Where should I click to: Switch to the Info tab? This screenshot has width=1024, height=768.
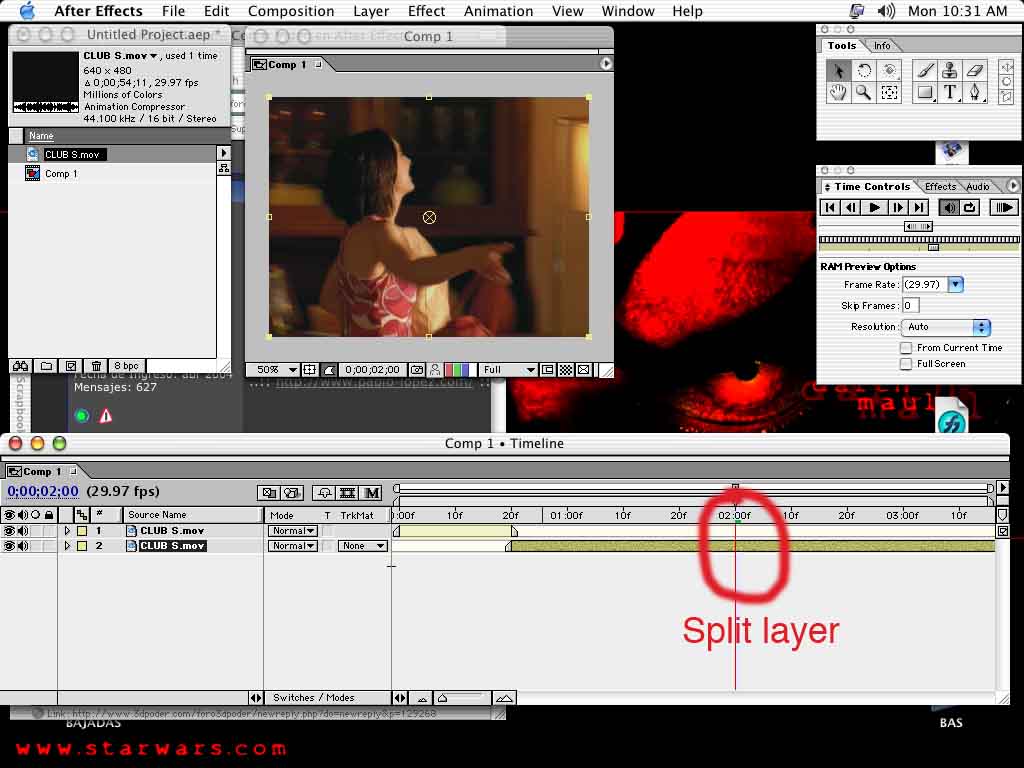pyautogui.click(x=882, y=46)
